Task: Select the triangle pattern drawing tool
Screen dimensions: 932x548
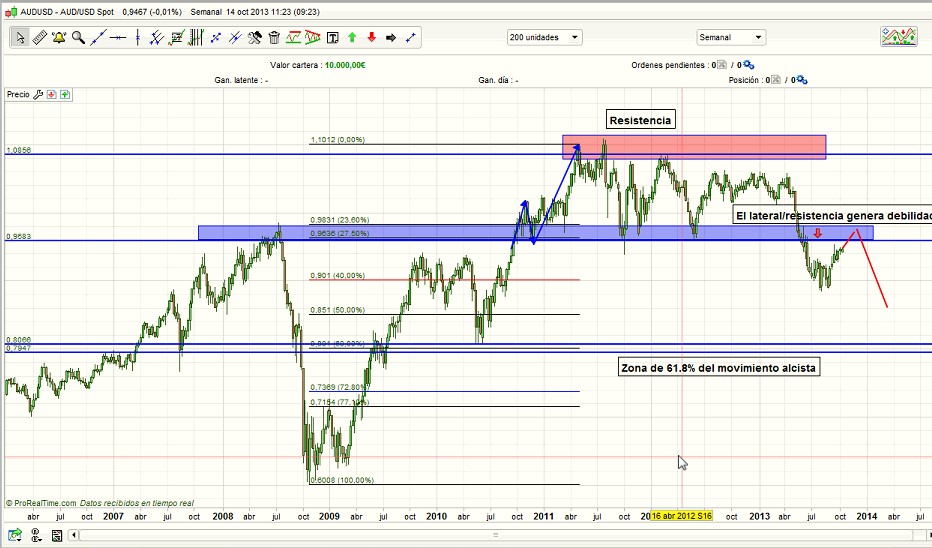Action: pos(313,37)
